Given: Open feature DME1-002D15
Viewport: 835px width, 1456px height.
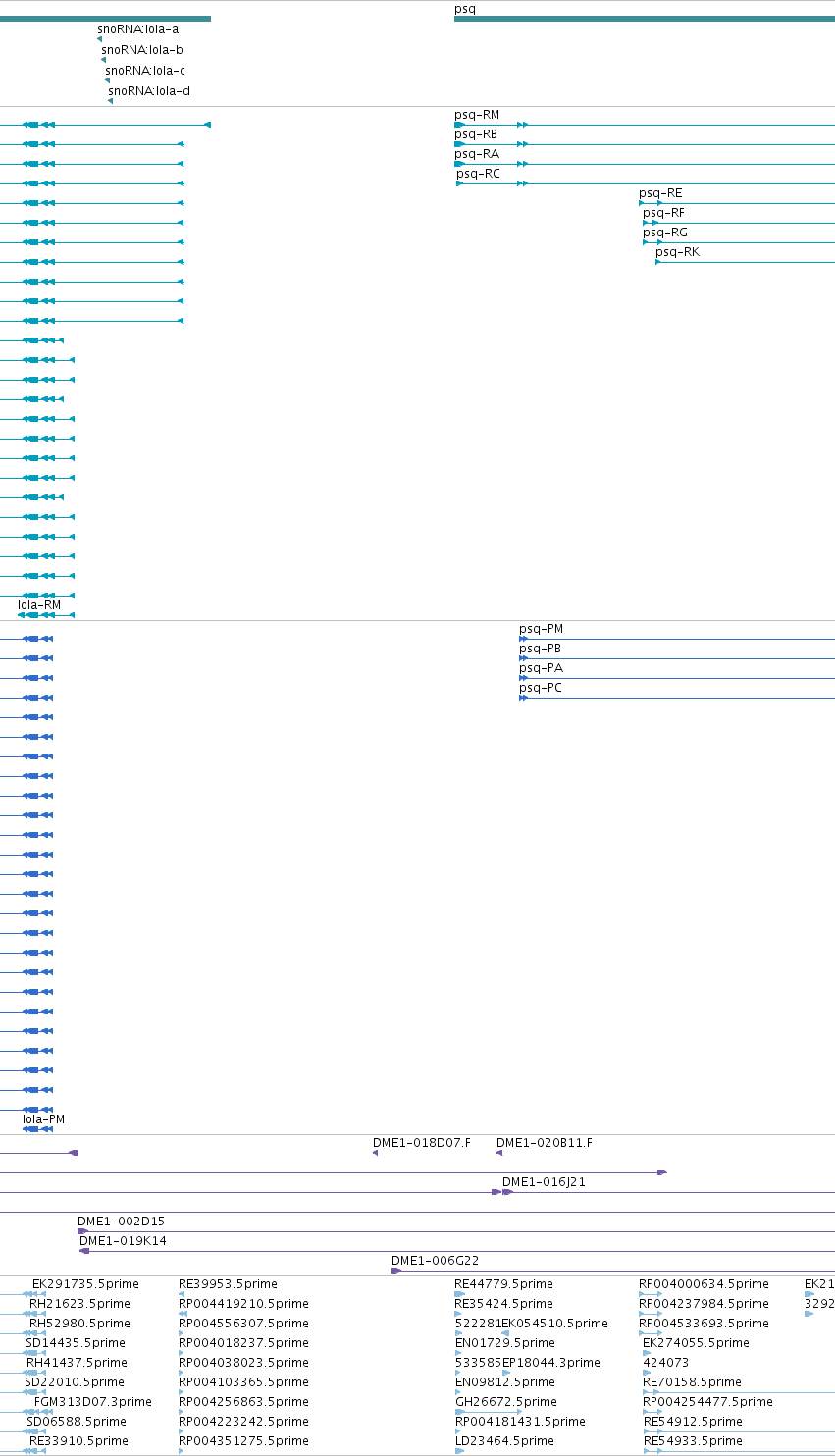Looking at the screenshot, I should 122,1222.
